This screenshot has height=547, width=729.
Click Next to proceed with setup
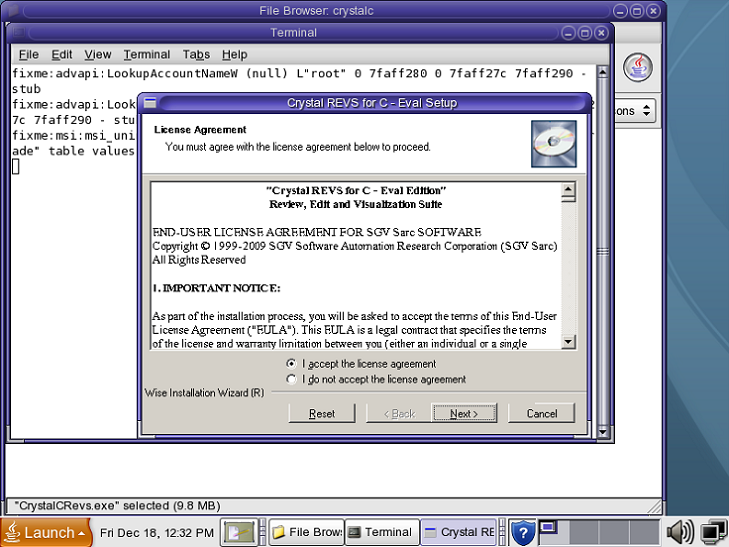click(464, 413)
